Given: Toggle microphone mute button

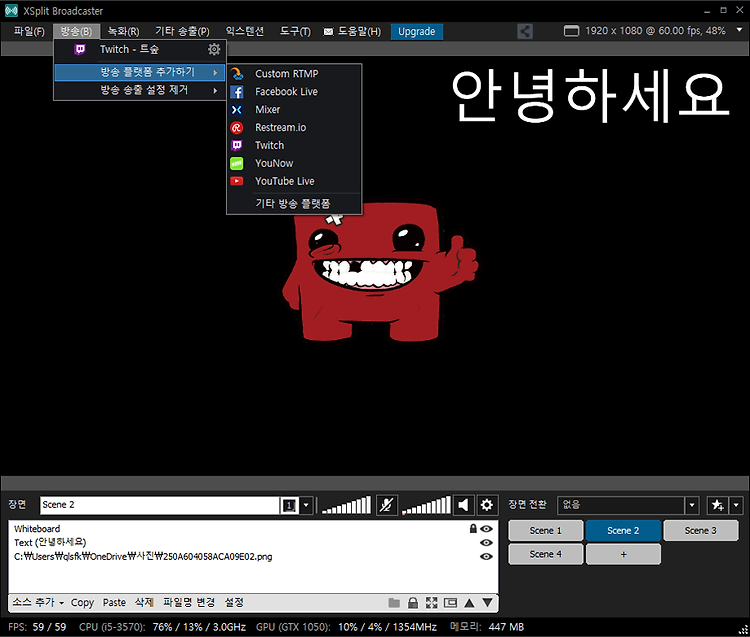Looking at the screenshot, I should [x=386, y=505].
